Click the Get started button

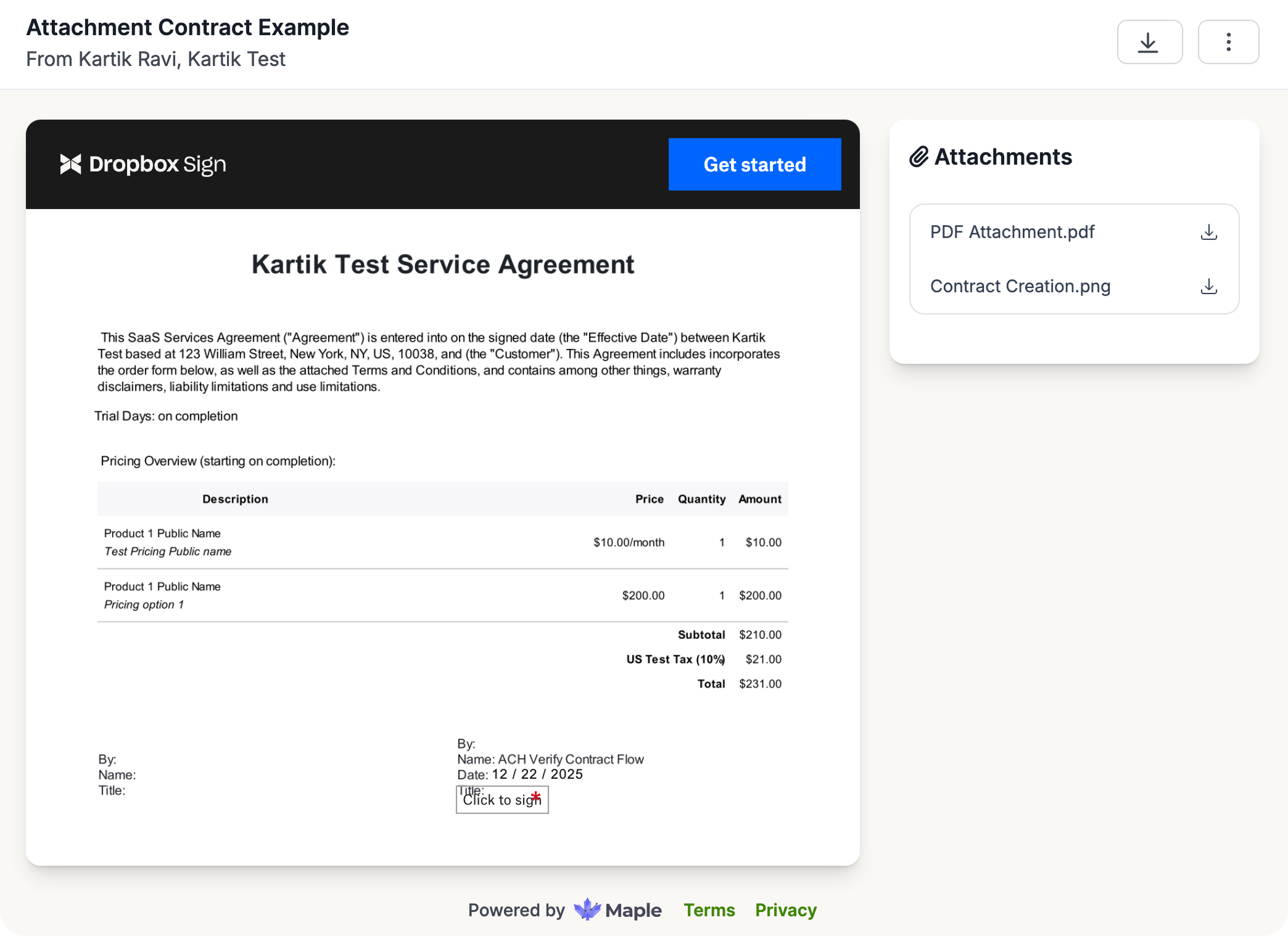[754, 165]
